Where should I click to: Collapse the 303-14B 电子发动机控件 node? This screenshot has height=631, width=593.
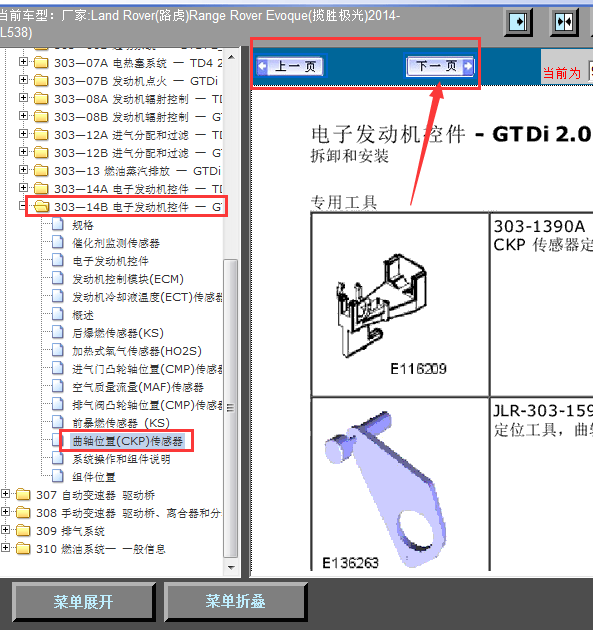(x=23, y=206)
